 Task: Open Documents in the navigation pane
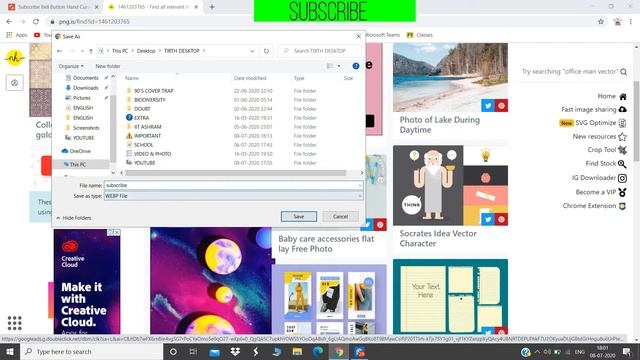(86, 78)
